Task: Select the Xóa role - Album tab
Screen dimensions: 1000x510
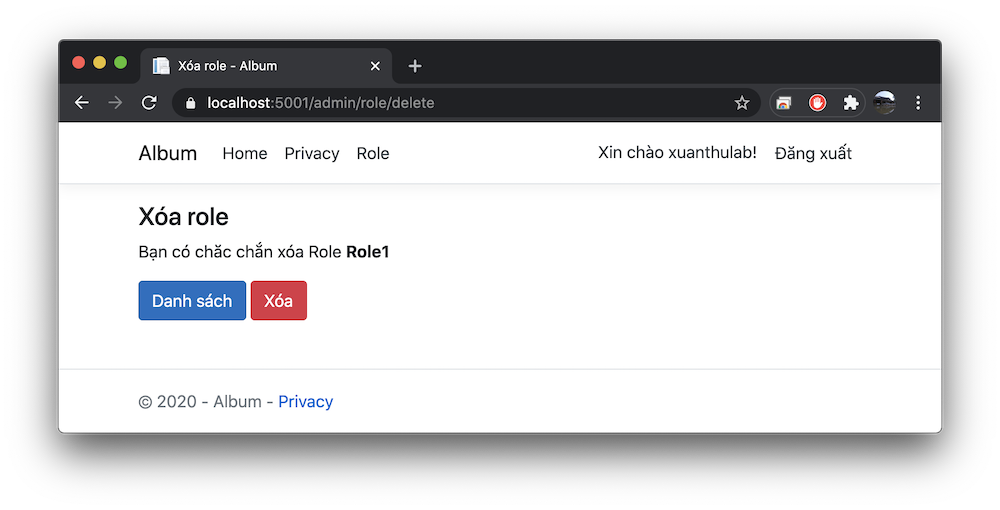Action: pyautogui.click(x=266, y=66)
